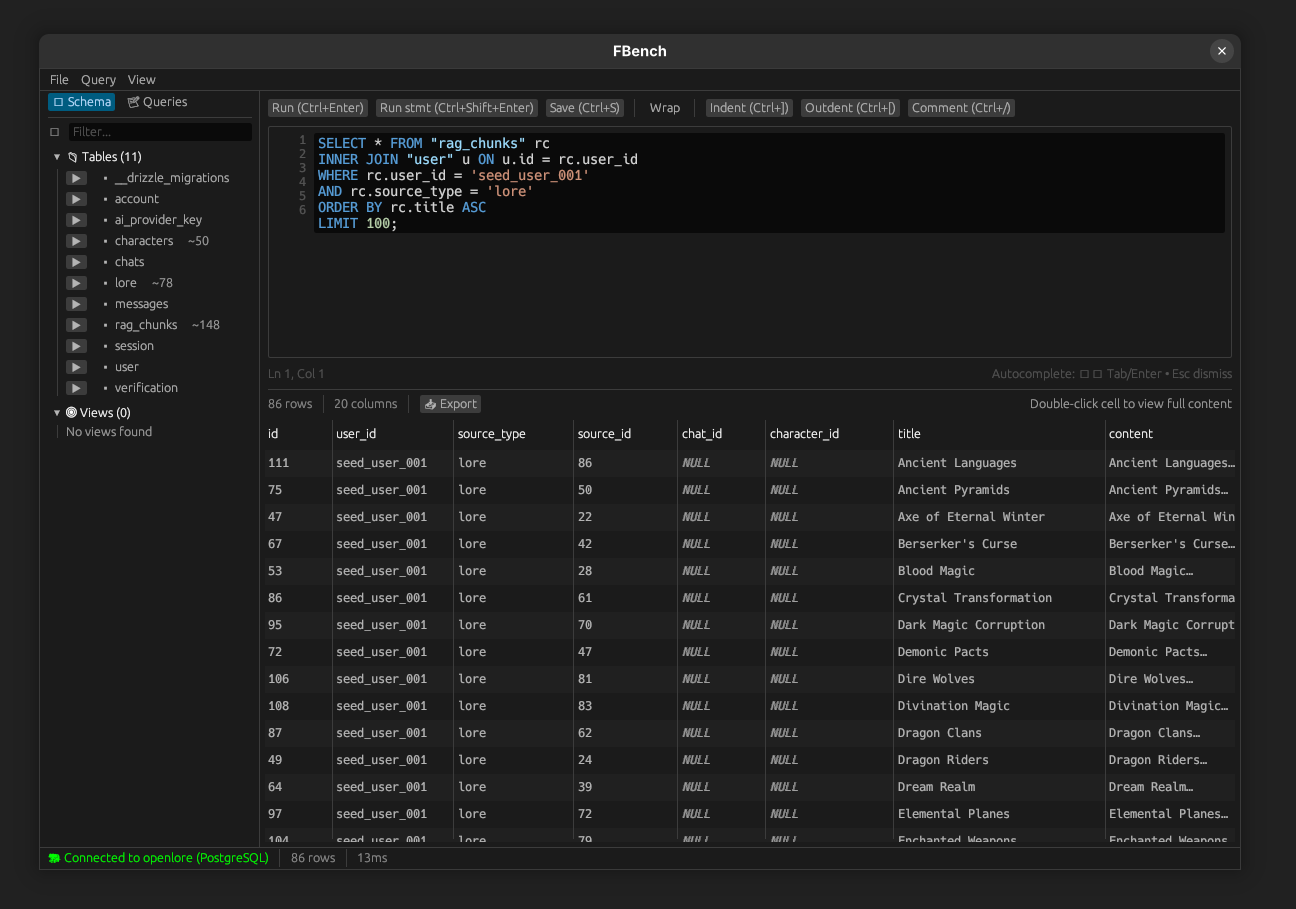The width and height of the screenshot is (1296, 909).
Task: Open the Query menu
Action: [x=98, y=79]
